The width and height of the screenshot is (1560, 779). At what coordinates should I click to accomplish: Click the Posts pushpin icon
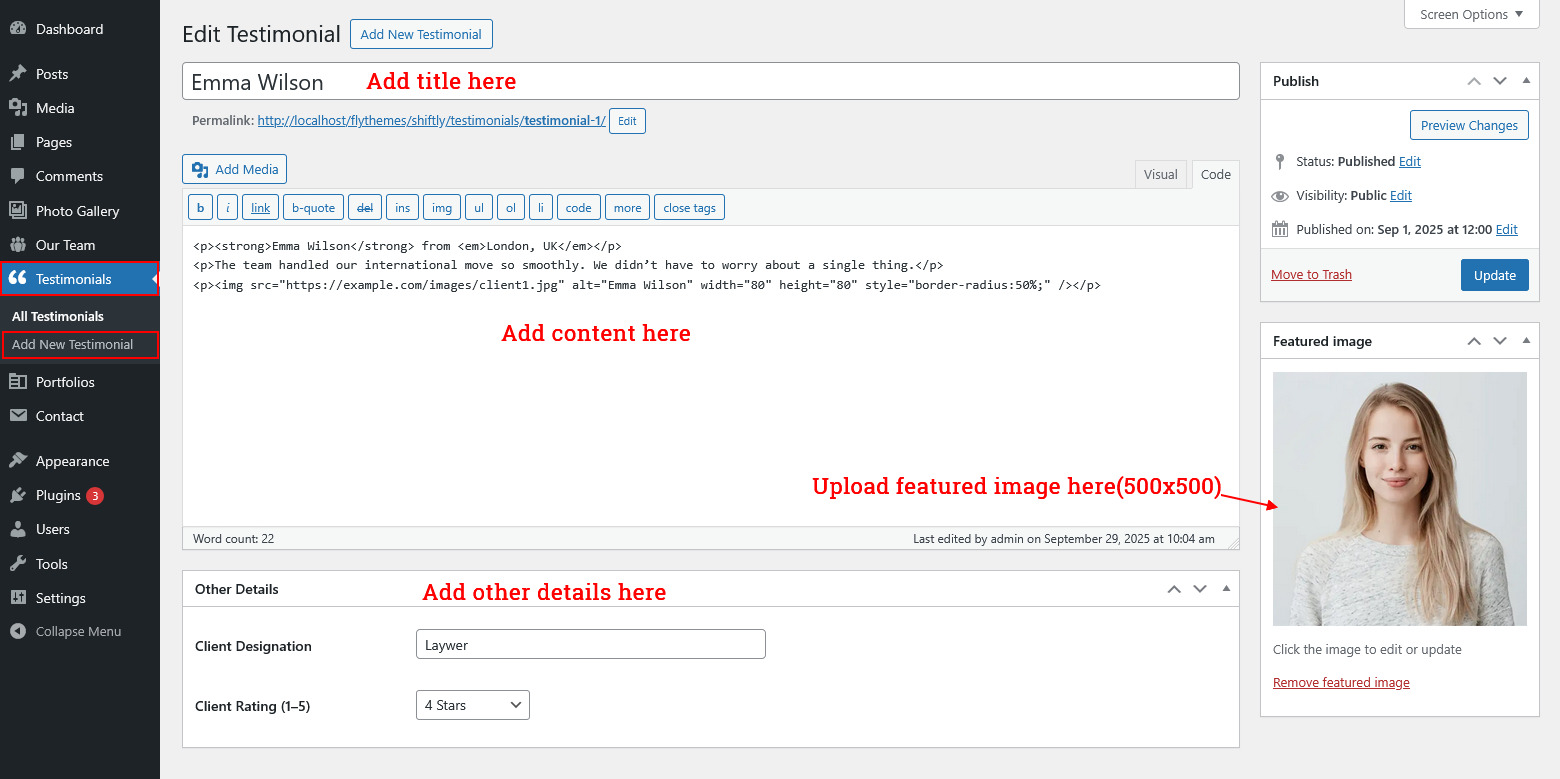(17, 74)
